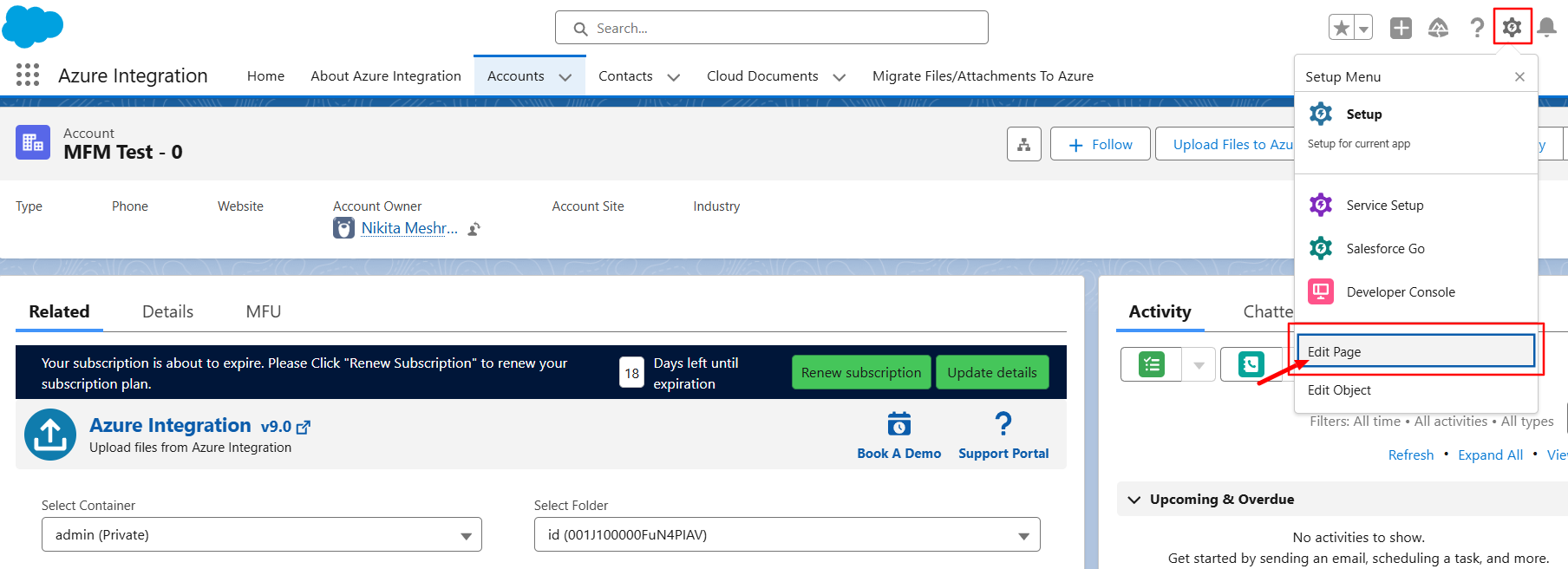Viewport: 1568px width, 569px height.
Task: Click the Setup gear icon
Action: coord(1512,28)
